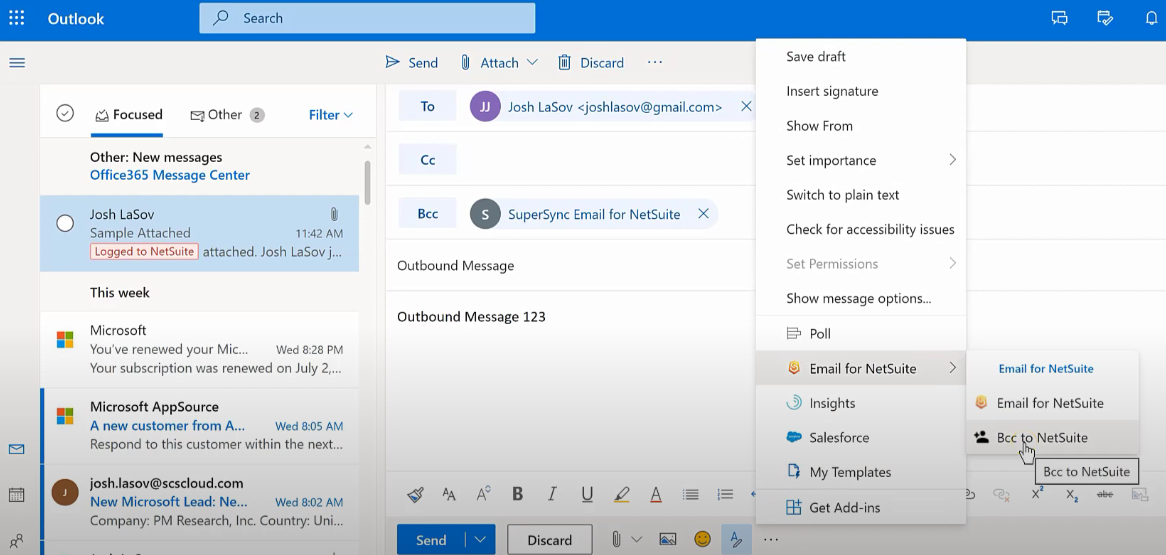Open Show message options
Viewport: 1166px width, 555px height.
(x=859, y=298)
